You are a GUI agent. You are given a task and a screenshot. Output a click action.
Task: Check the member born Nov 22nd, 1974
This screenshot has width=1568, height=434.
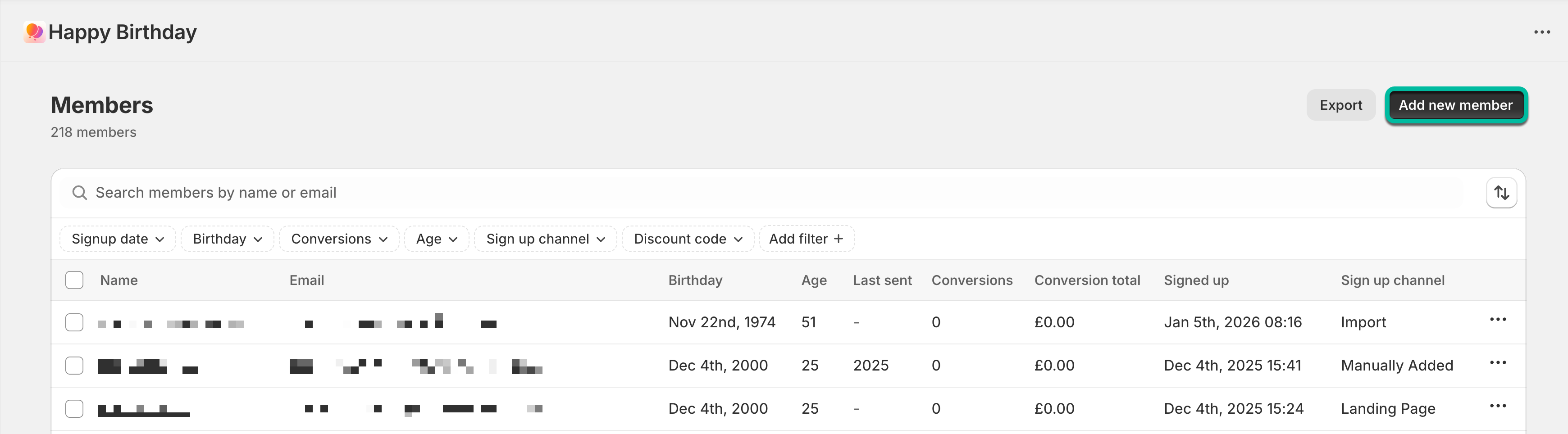point(74,322)
